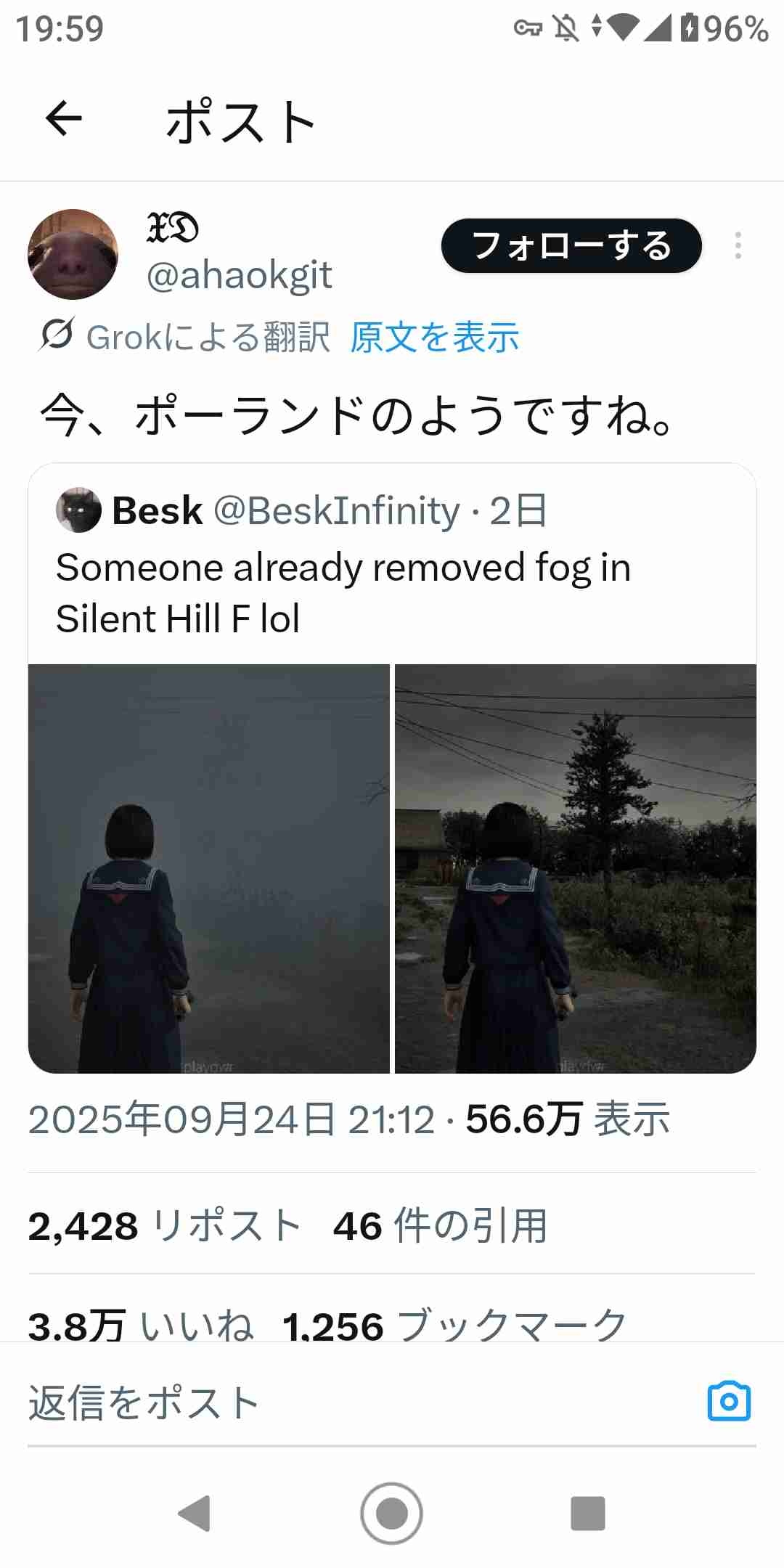Image resolution: width=784 pixels, height=1568 pixels.
Task: Open quoted post by @BeskInfinity
Action: [392, 563]
